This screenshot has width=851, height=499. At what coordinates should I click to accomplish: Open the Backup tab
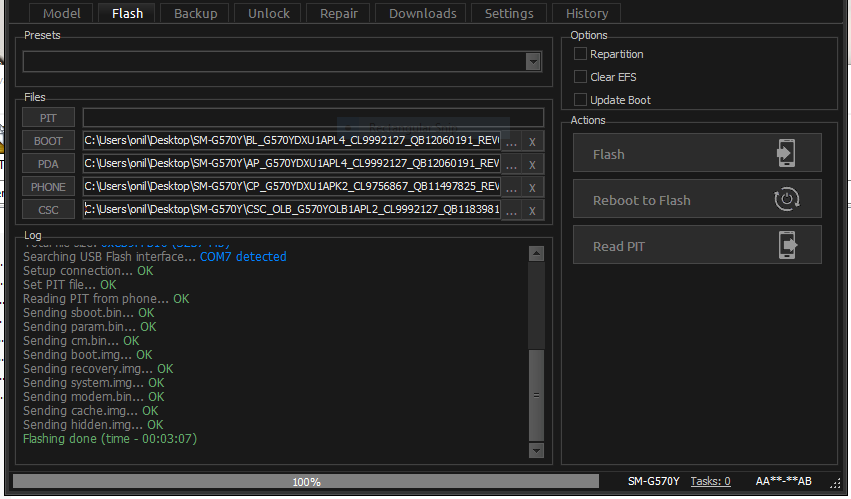click(x=195, y=13)
